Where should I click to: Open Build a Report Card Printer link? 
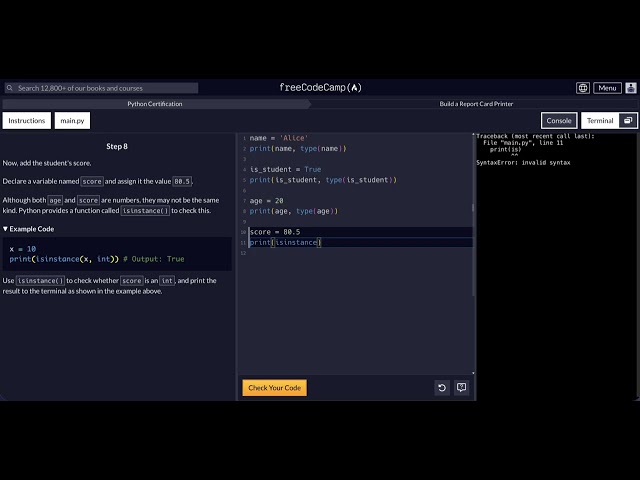476,104
